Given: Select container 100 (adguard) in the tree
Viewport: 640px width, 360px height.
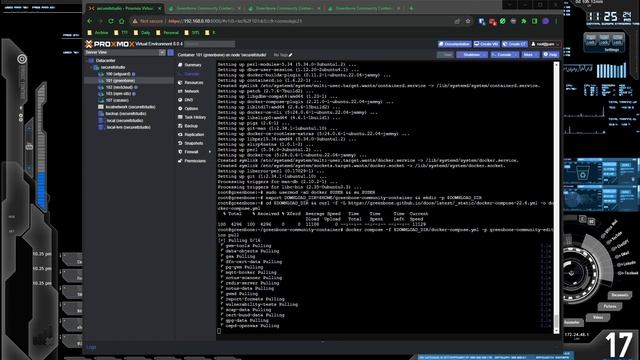Looking at the screenshot, I should click(x=118, y=74).
